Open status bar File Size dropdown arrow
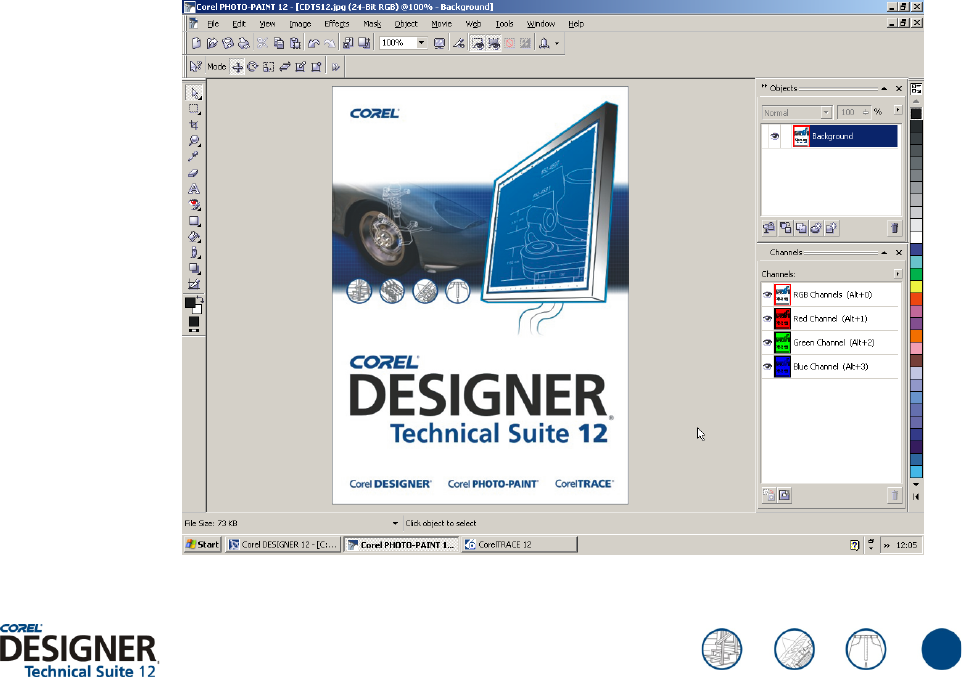Screen dimensions: 962x677 pos(395,523)
